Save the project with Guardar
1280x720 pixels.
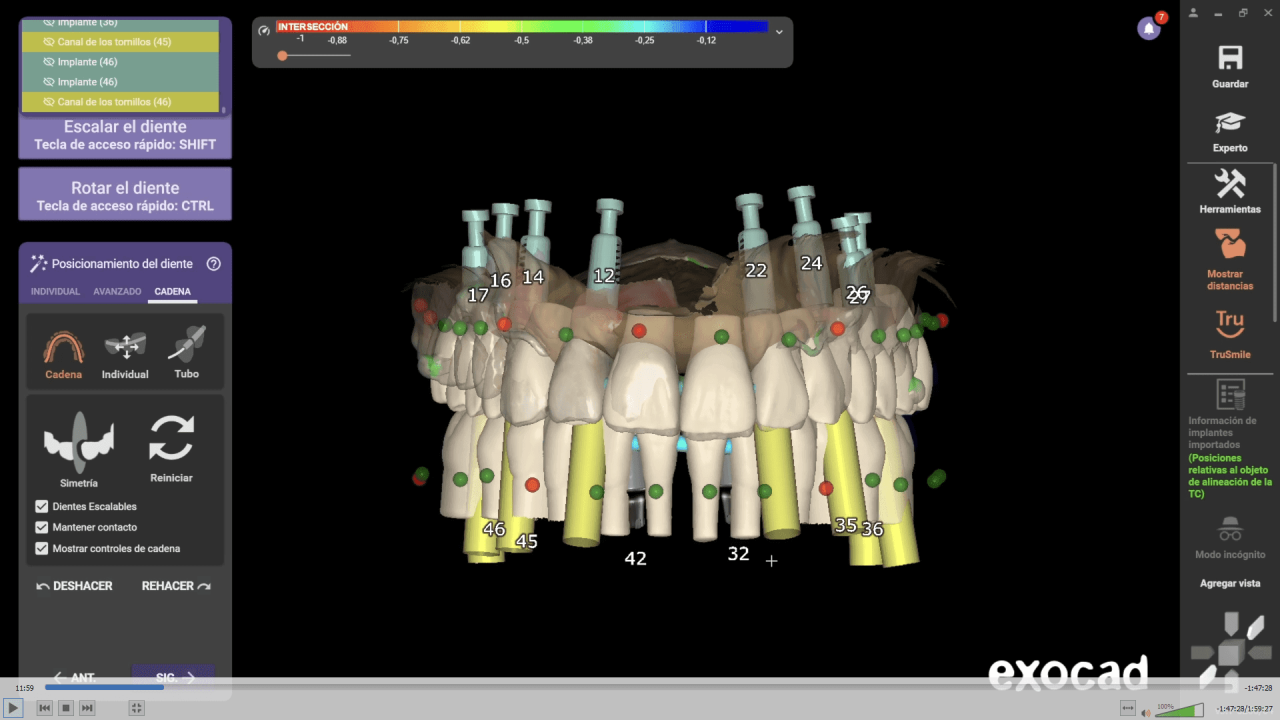[1230, 67]
